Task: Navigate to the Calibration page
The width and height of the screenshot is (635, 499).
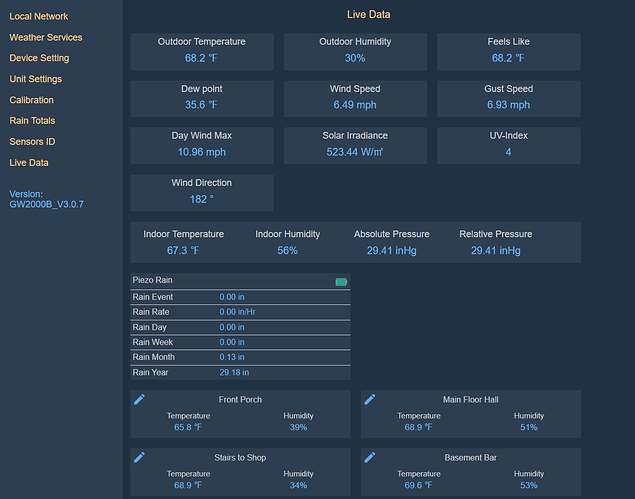Action: (32, 100)
